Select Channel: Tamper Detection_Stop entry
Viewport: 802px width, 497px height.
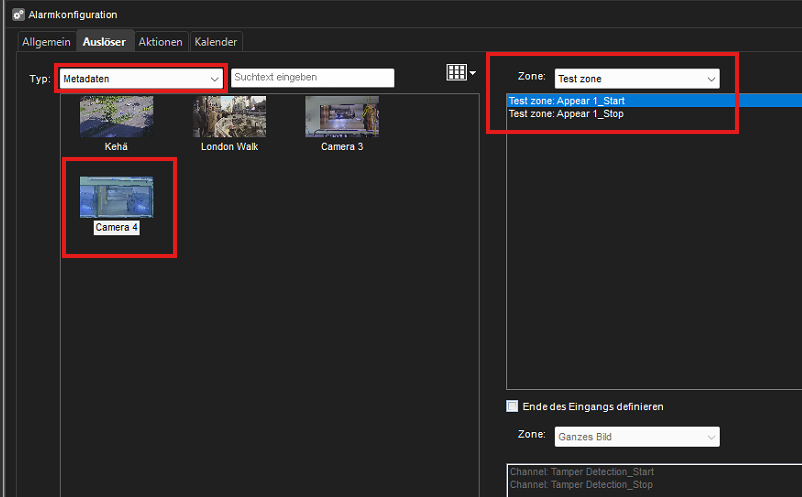(655, 484)
